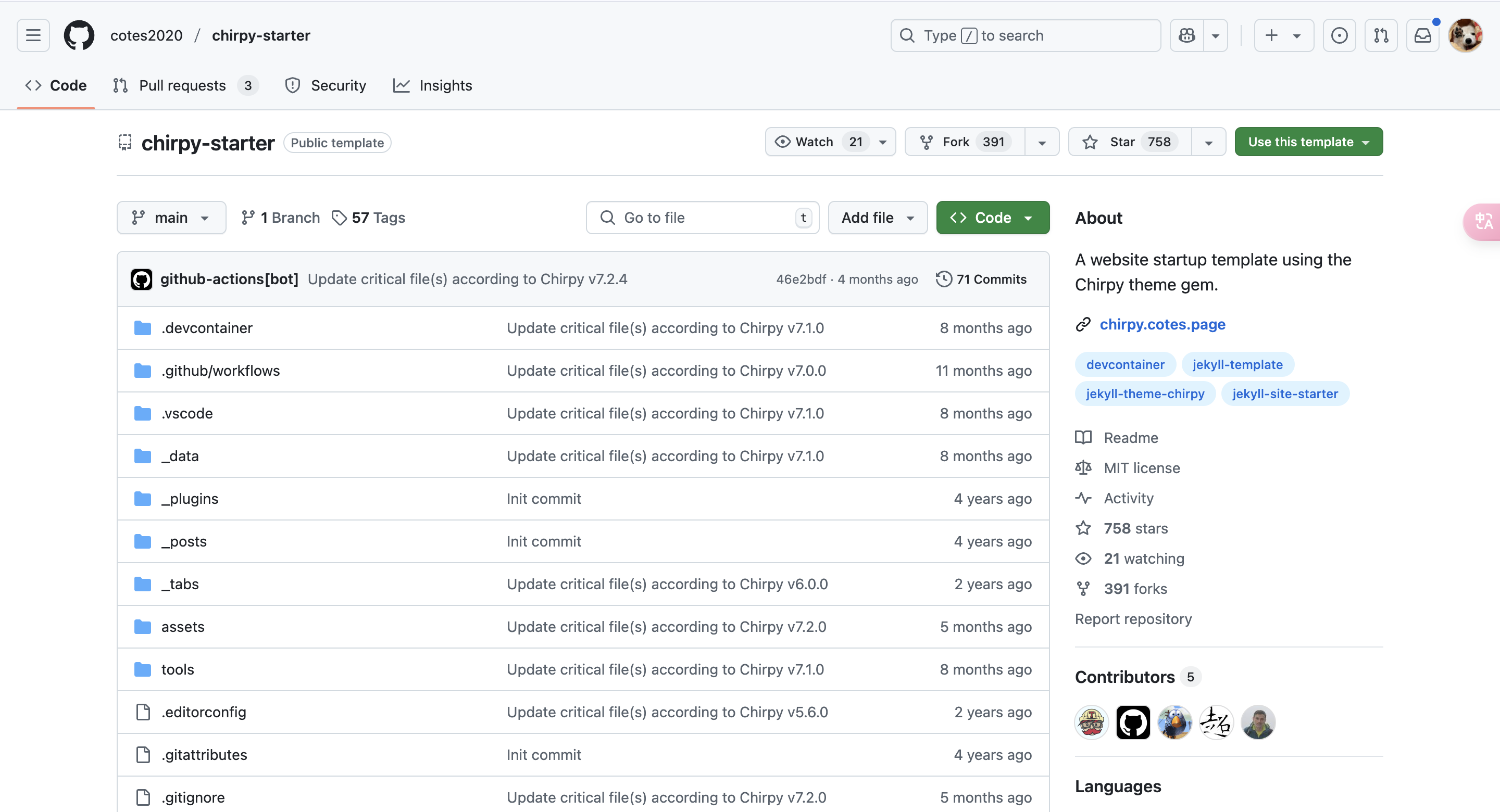
Task: Click first contributor avatar with hat
Action: [1091, 722]
